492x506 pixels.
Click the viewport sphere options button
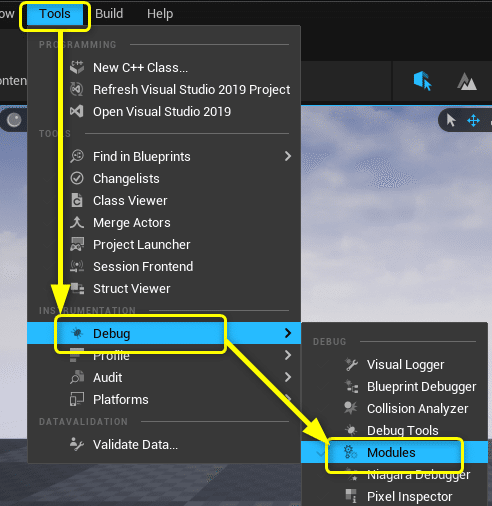coord(14,120)
